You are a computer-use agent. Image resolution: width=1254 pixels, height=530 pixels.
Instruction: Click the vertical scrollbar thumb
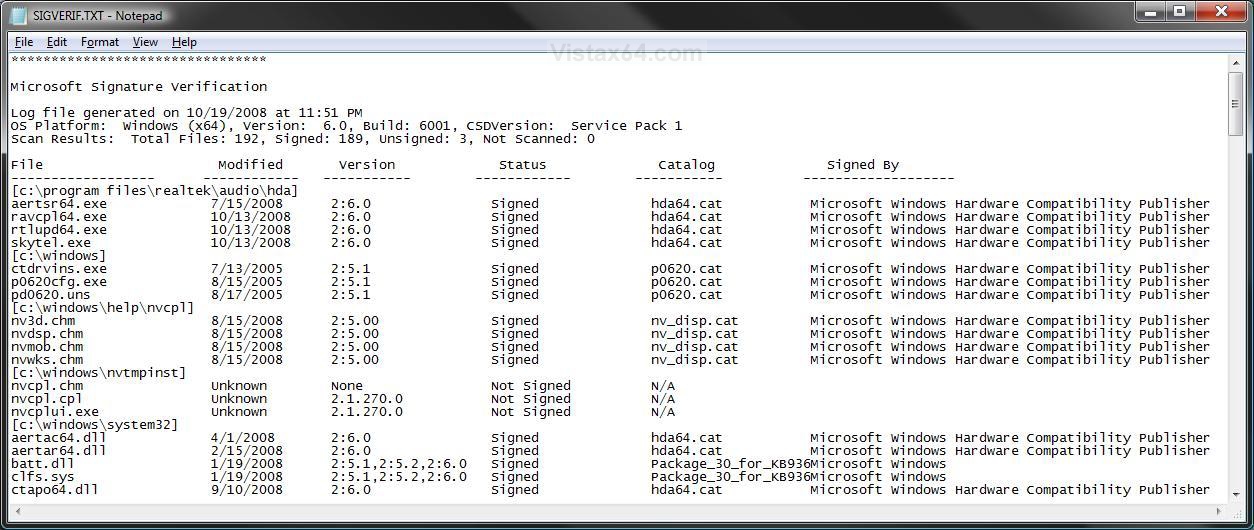(1236, 104)
